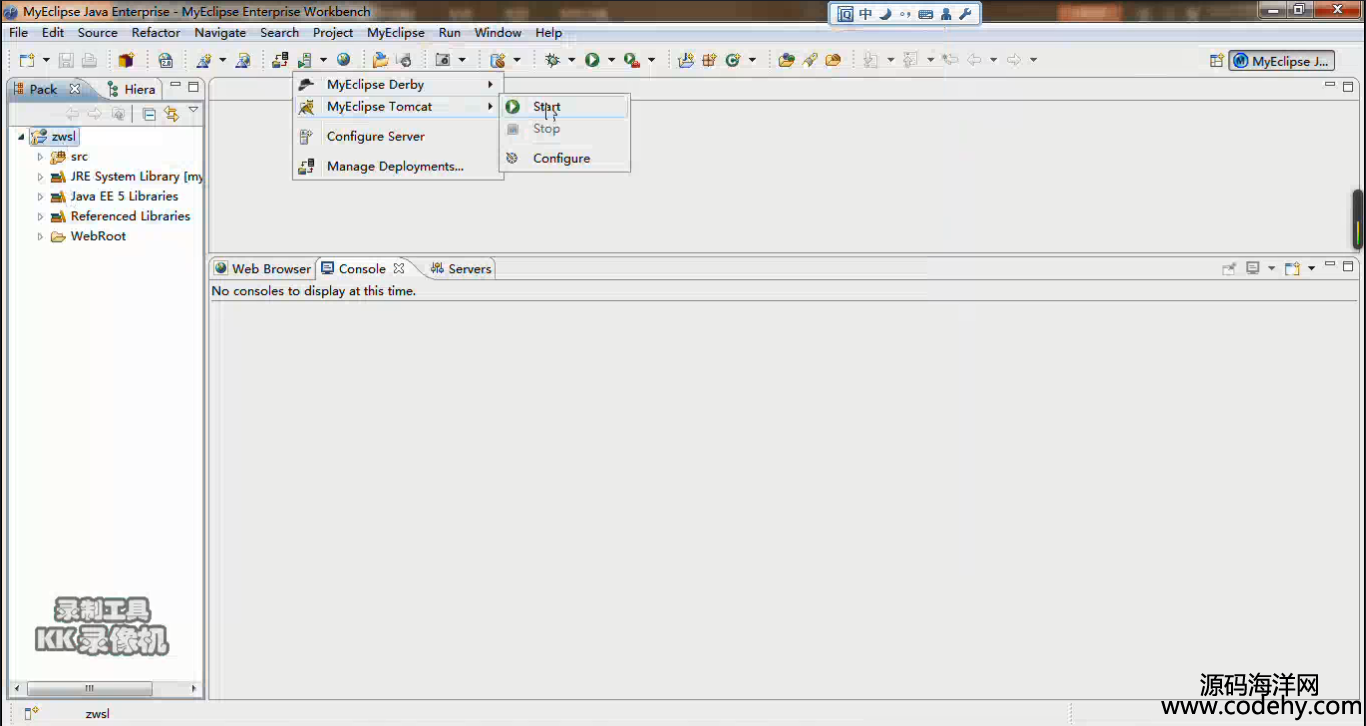This screenshot has height=726, width=1366.
Task: Click the Open Perspective icon
Action: 1217,61
